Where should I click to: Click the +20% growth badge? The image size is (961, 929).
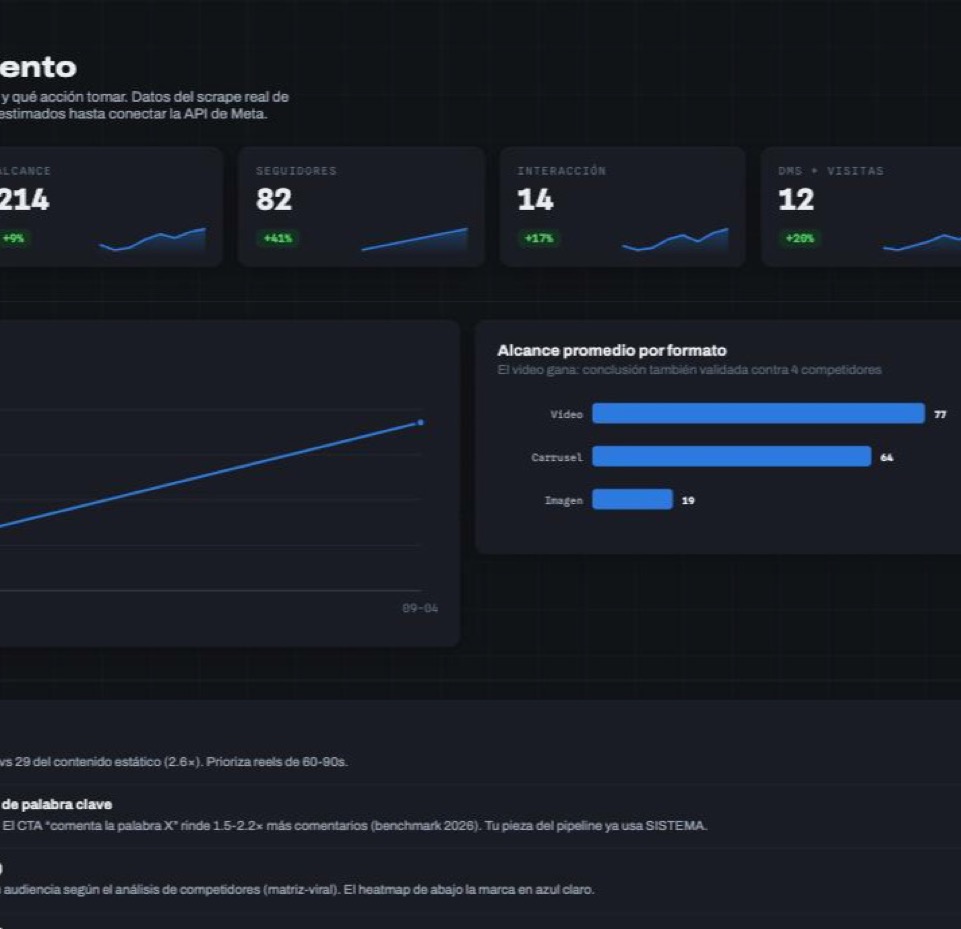pyautogui.click(x=800, y=238)
